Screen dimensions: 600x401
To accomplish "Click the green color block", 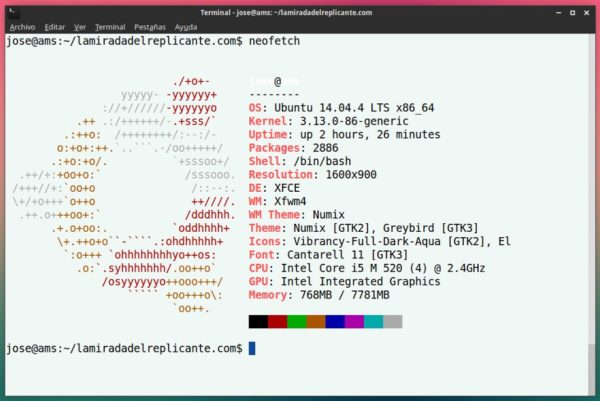I will [297, 321].
